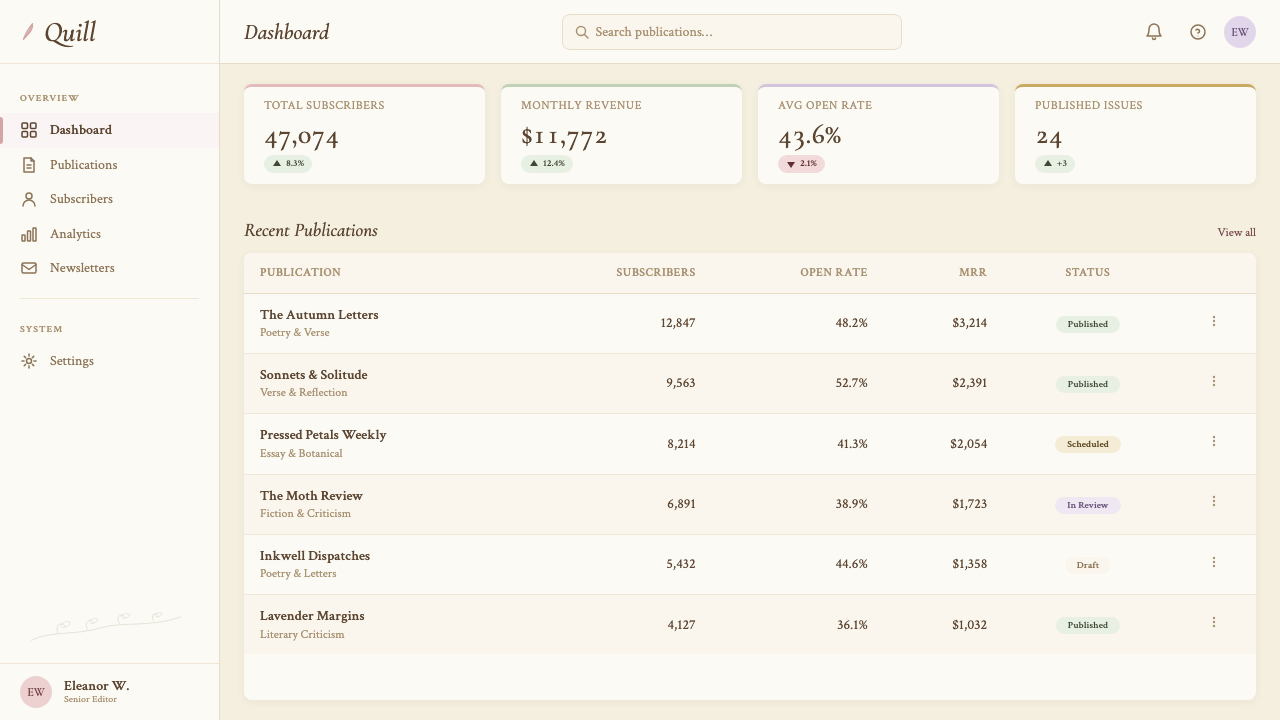Open row menu for Pressed Petals Weekly
This screenshot has width=1280, height=720.
coord(1214,441)
